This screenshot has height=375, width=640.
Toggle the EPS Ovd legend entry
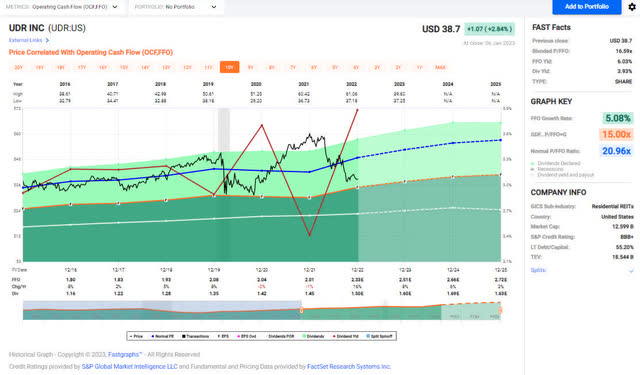pos(247,336)
